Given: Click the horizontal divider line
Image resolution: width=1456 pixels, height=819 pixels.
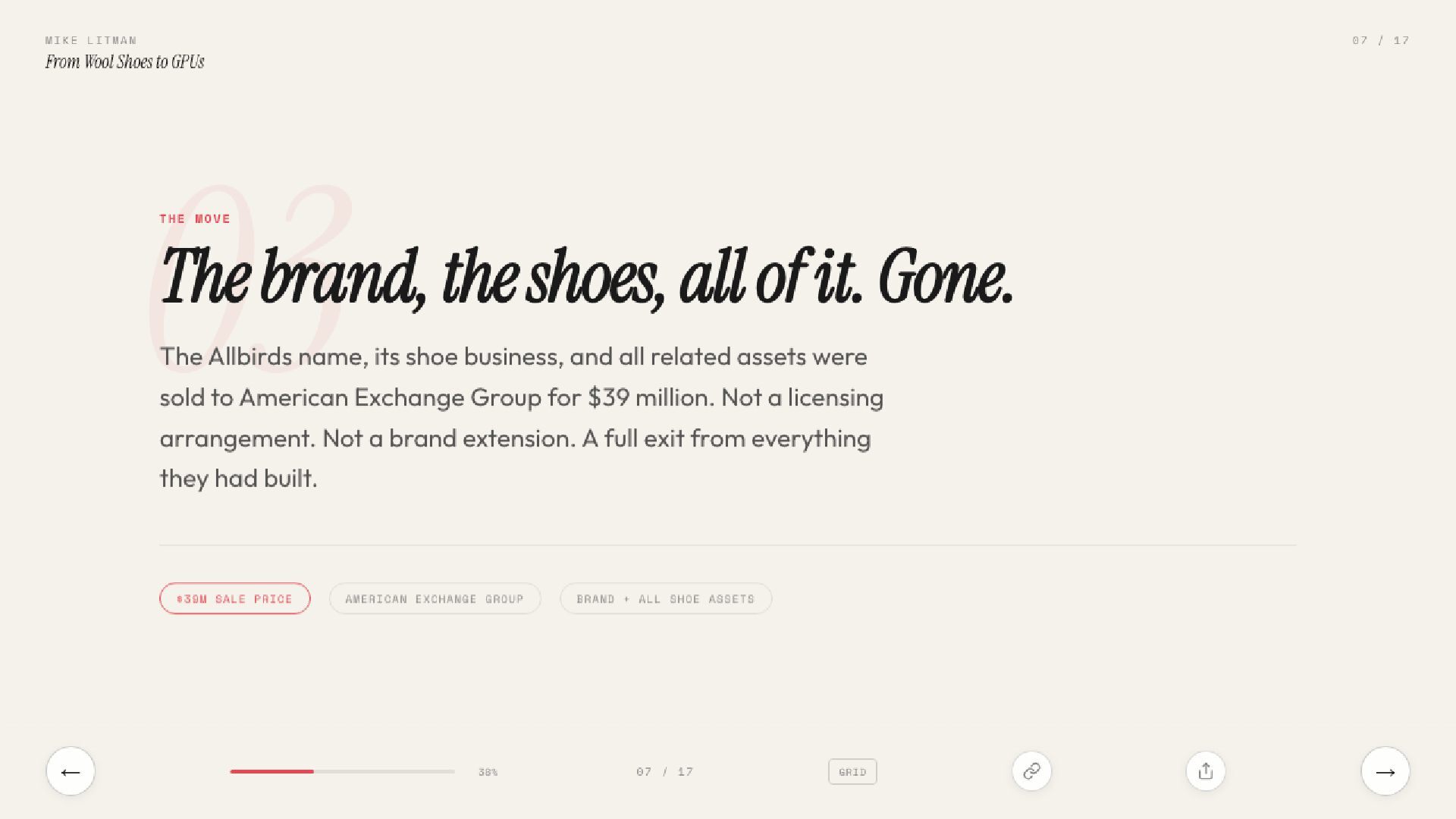Looking at the screenshot, I should [x=726, y=544].
